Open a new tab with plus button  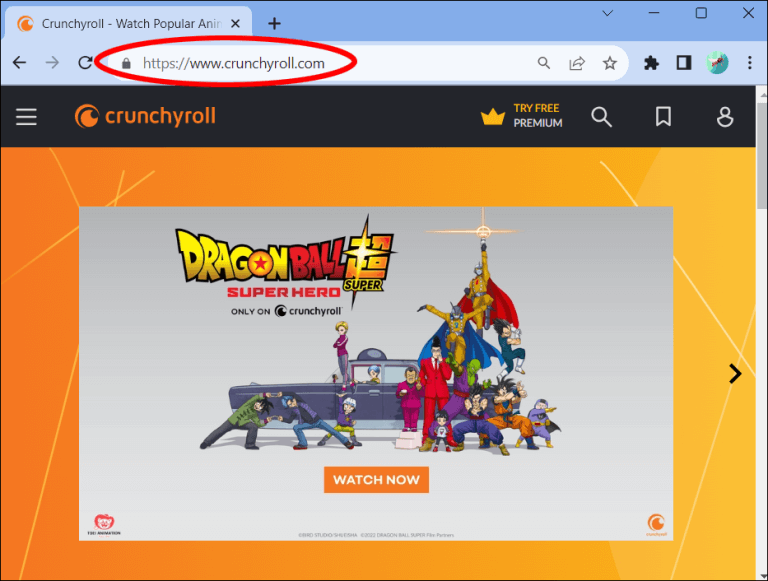coord(274,23)
